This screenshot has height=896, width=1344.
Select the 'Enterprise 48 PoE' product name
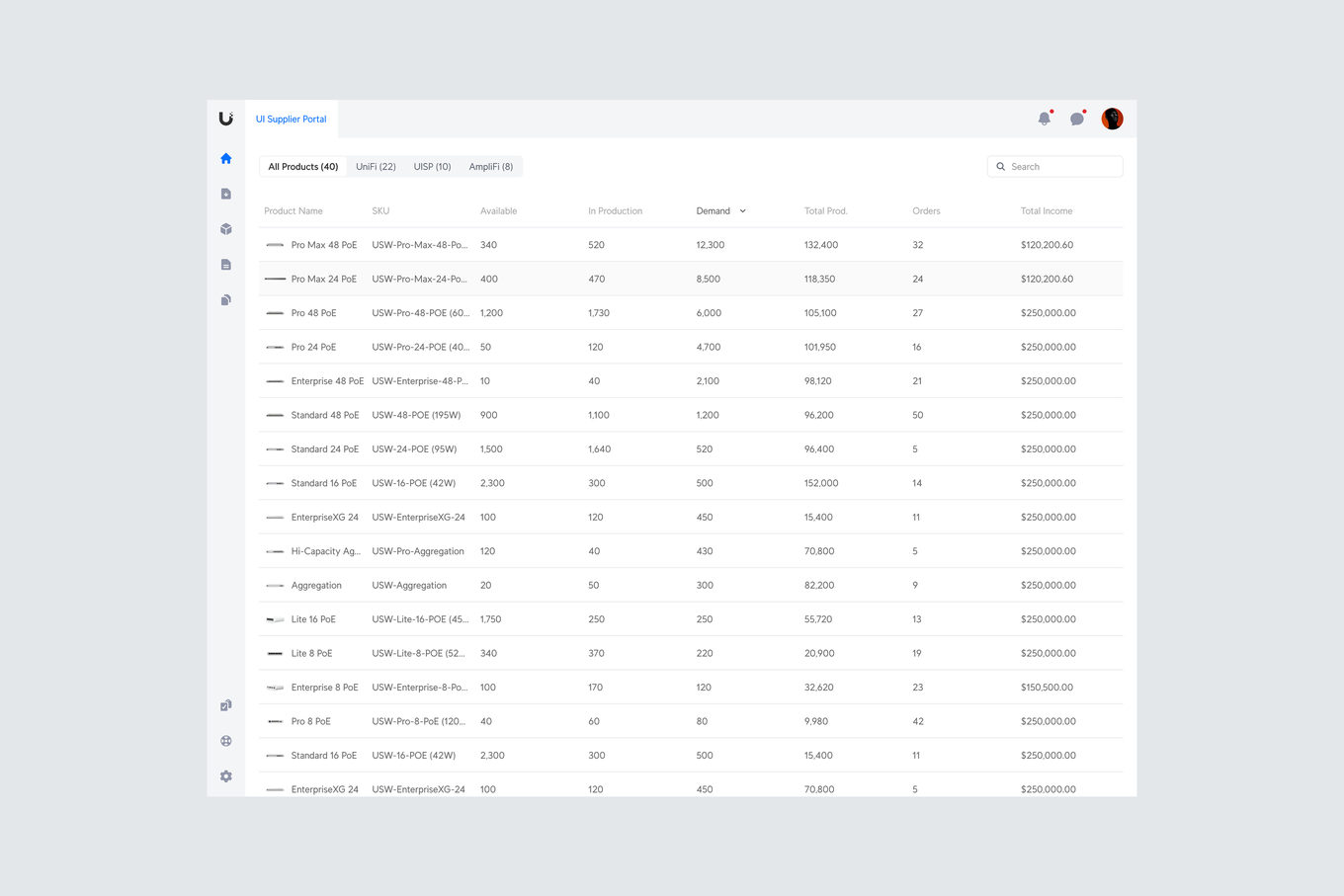click(x=327, y=381)
